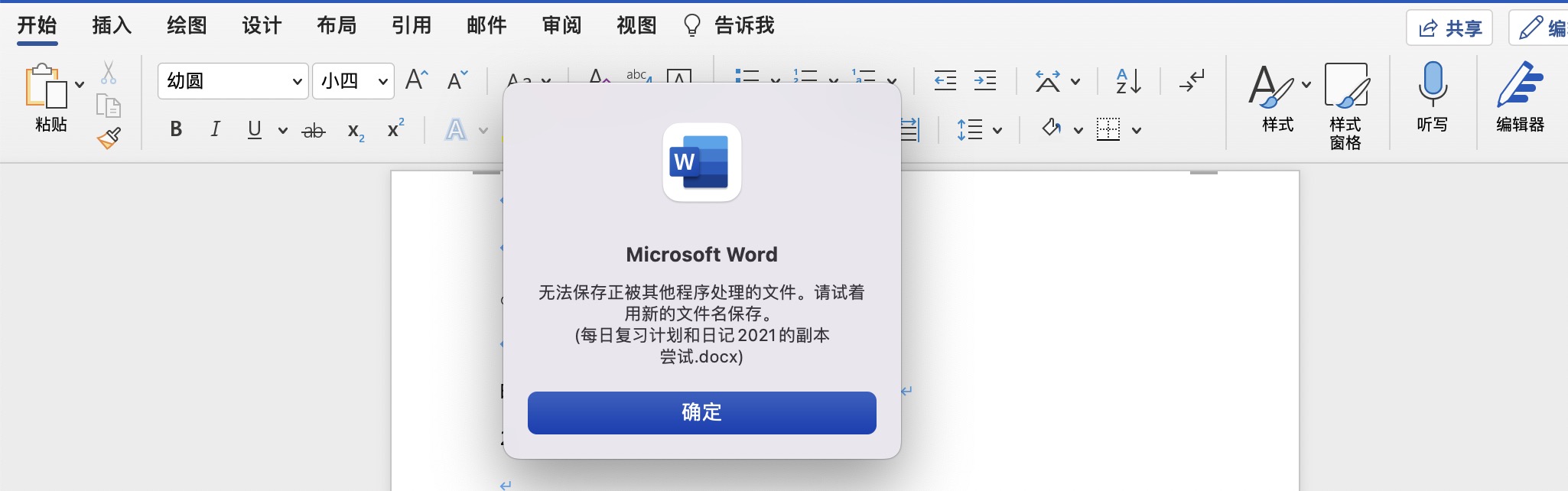Screen dimensions: 1568x491
Task: Click the increase font size icon
Action: pyautogui.click(x=416, y=80)
